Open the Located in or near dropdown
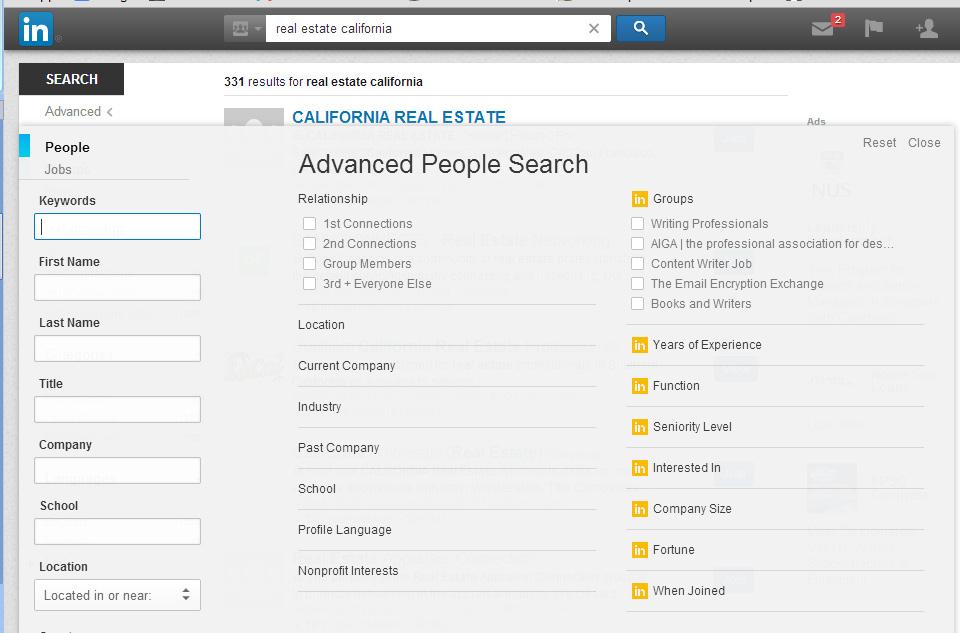 [x=118, y=595]
